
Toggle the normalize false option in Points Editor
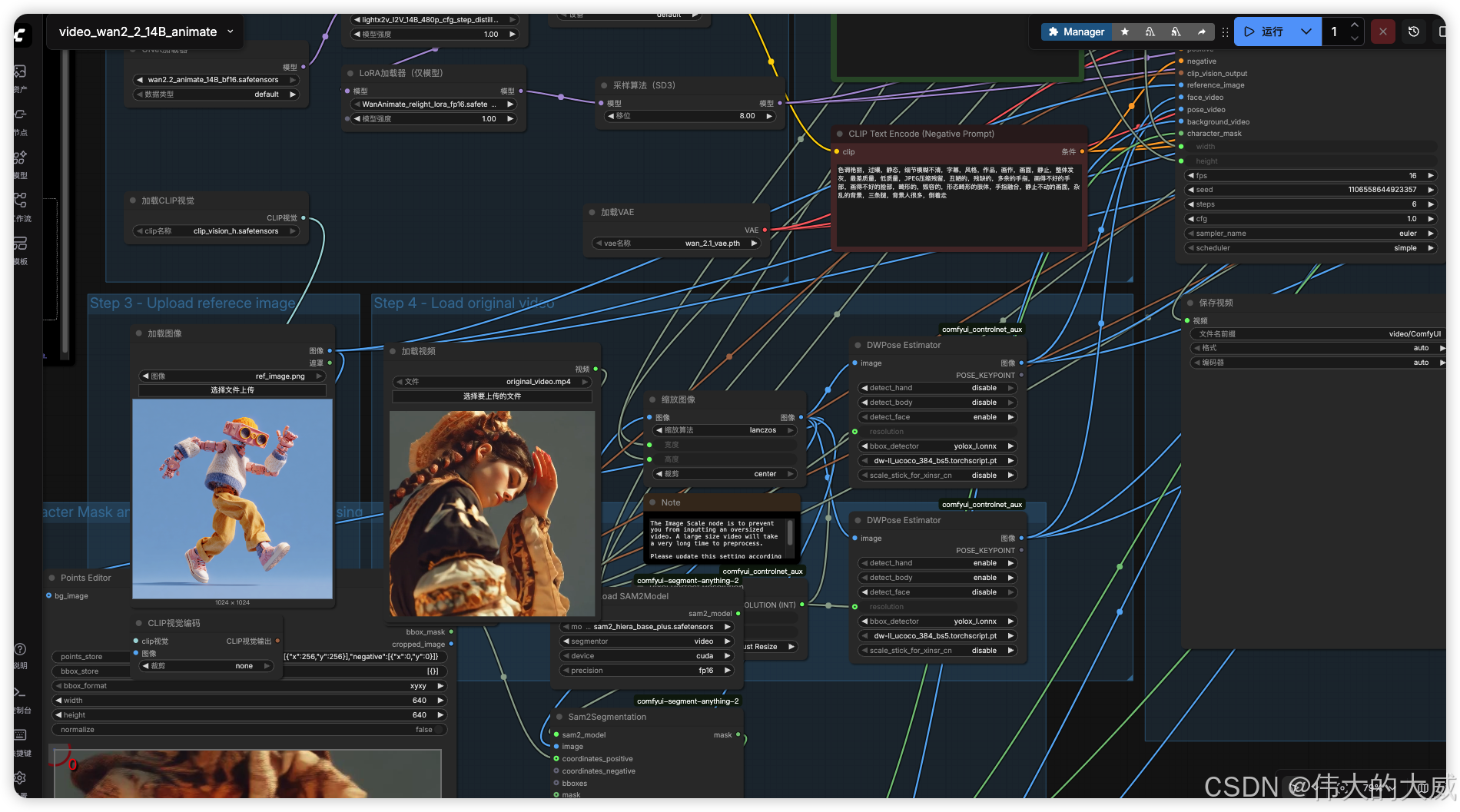click(x=250, y=730)
